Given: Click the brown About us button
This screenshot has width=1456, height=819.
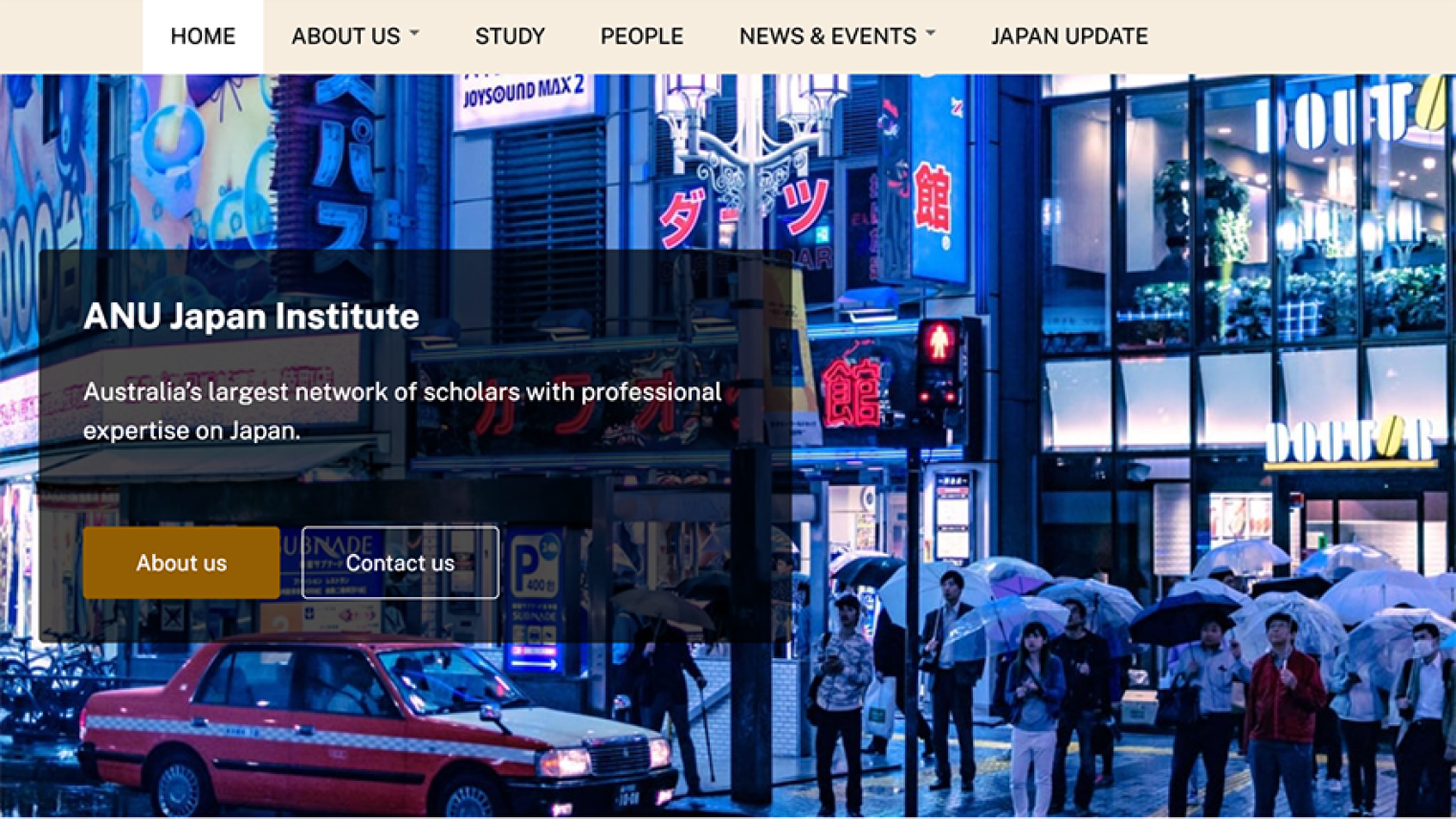Looking at the screenshot, I should (x=182, y=563).
